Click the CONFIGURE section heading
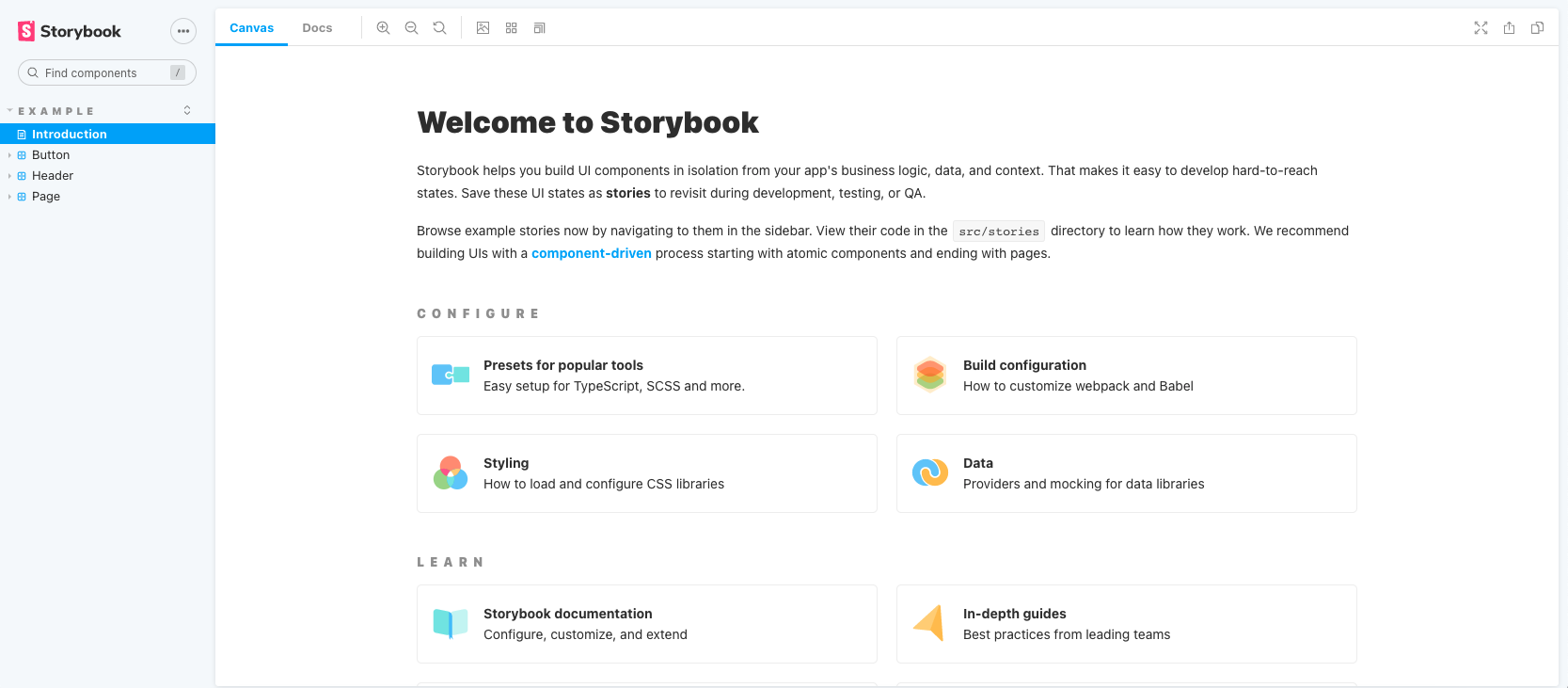 tap(478, 313)
